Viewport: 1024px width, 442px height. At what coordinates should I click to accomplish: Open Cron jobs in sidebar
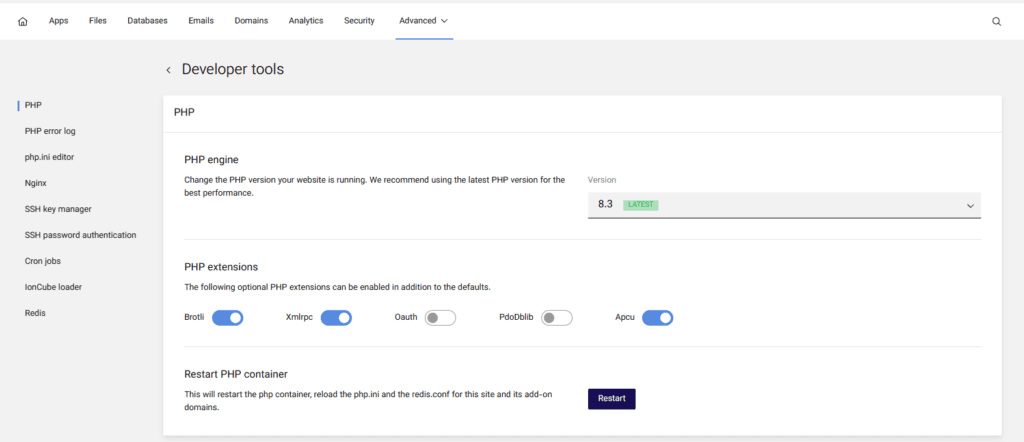tap(42, 260)
